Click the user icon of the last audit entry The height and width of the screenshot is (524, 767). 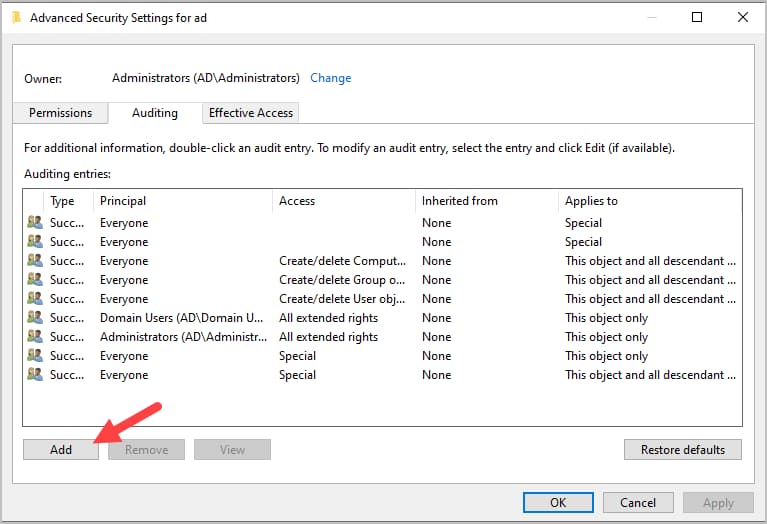(x=35, y=375)
